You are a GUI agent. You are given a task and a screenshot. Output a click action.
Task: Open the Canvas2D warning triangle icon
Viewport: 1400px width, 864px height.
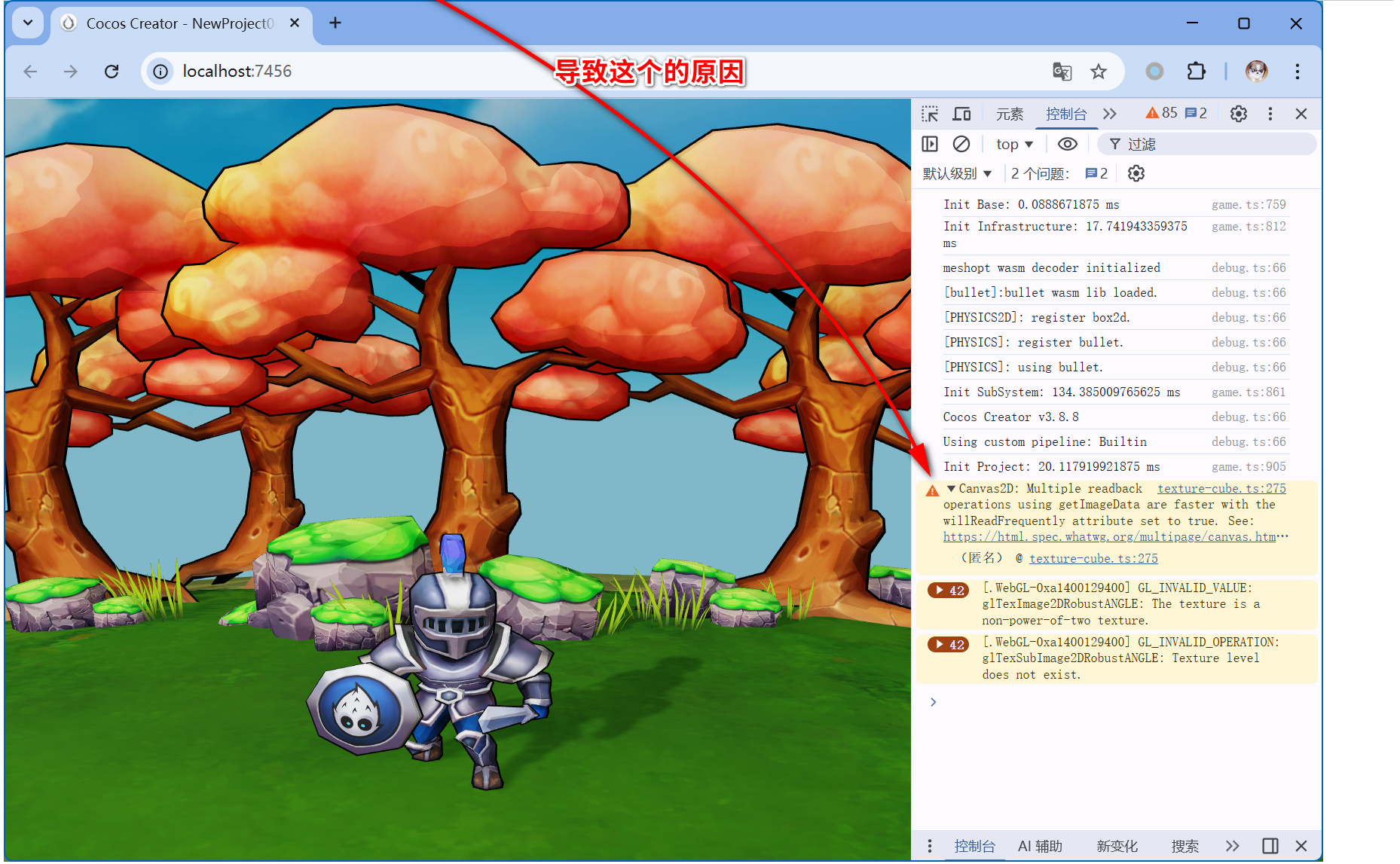(932, 490)
